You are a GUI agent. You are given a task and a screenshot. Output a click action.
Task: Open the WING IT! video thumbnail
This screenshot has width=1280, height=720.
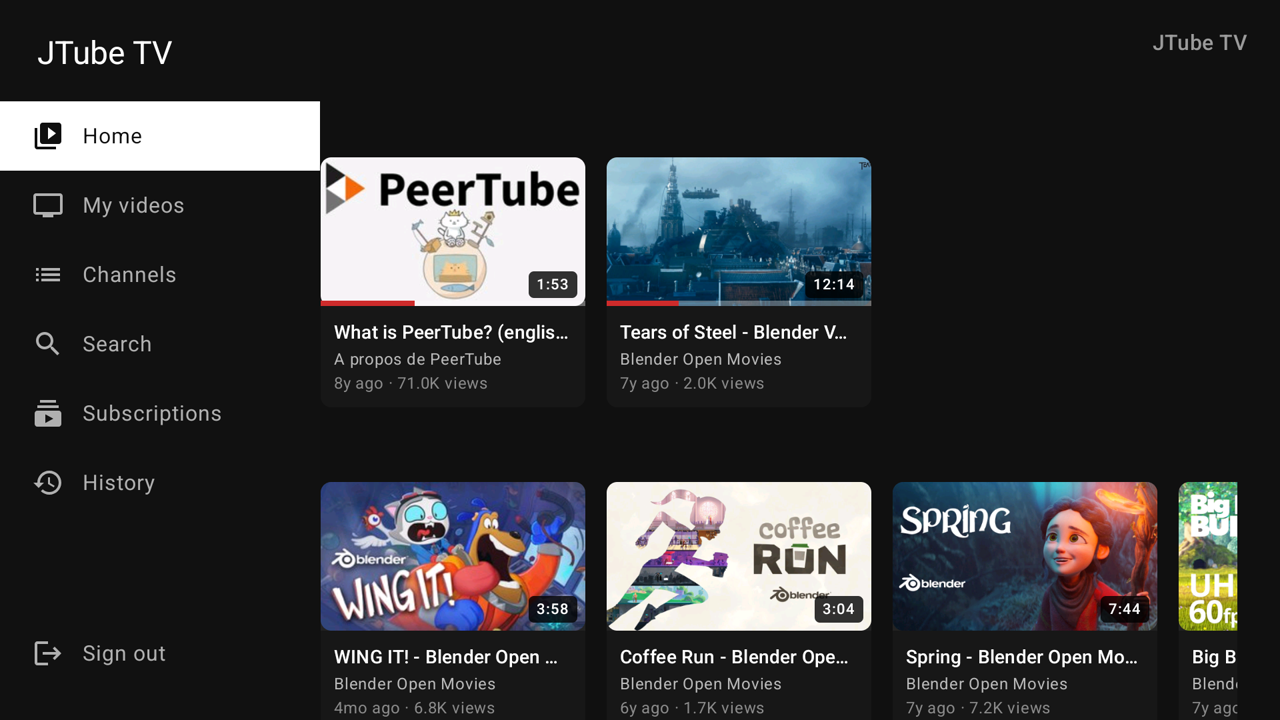453,556
